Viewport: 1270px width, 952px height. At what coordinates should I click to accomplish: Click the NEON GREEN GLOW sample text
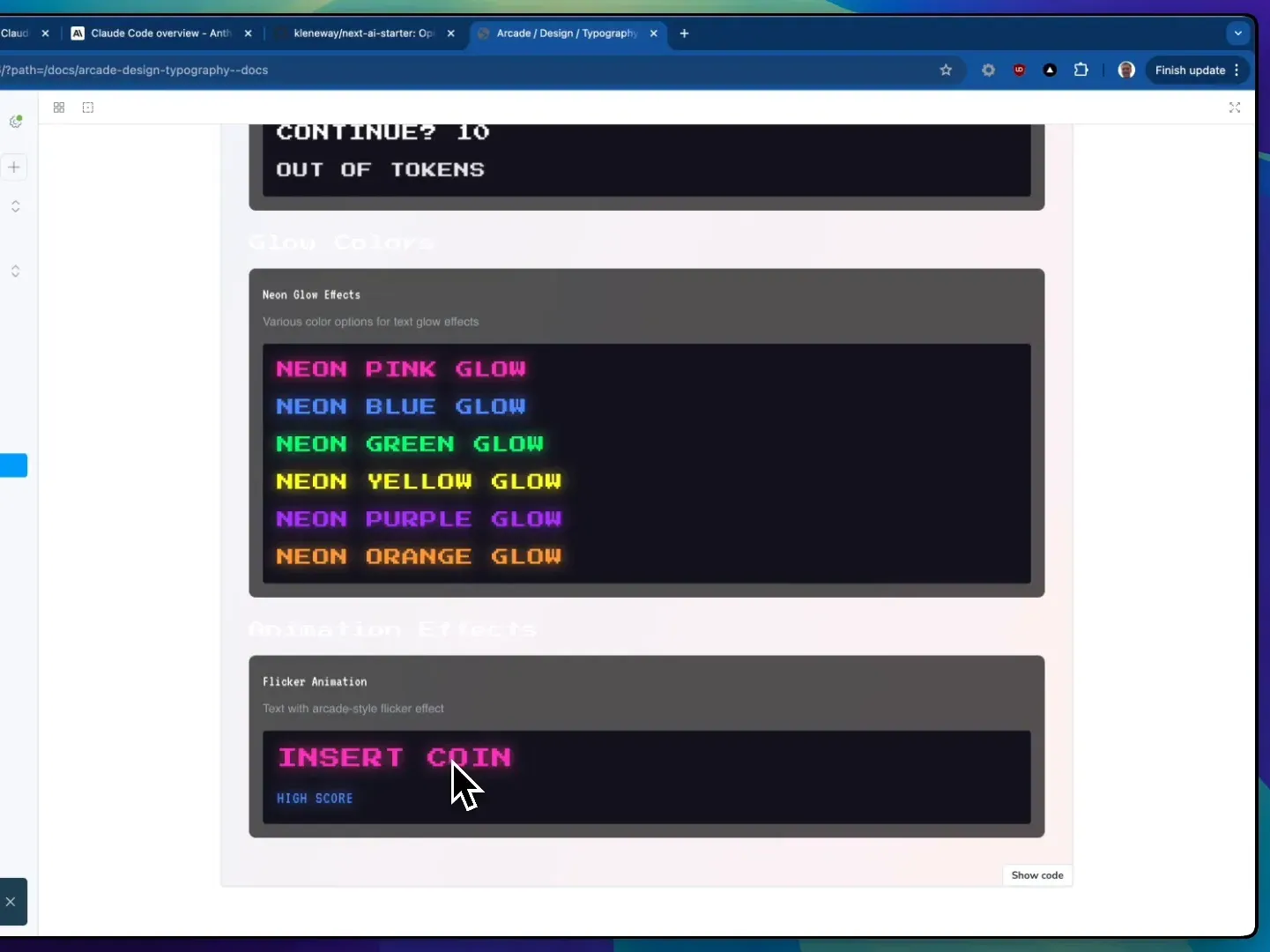point(410,444)
